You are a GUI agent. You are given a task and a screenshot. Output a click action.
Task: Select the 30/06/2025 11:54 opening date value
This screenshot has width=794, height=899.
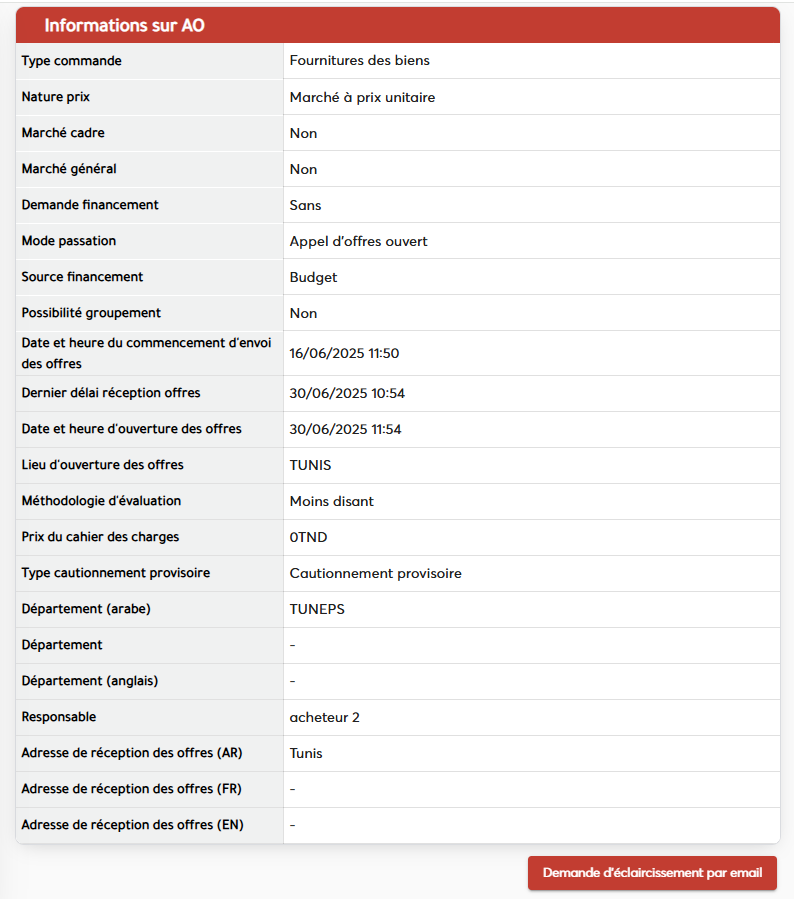coord(346,429)
